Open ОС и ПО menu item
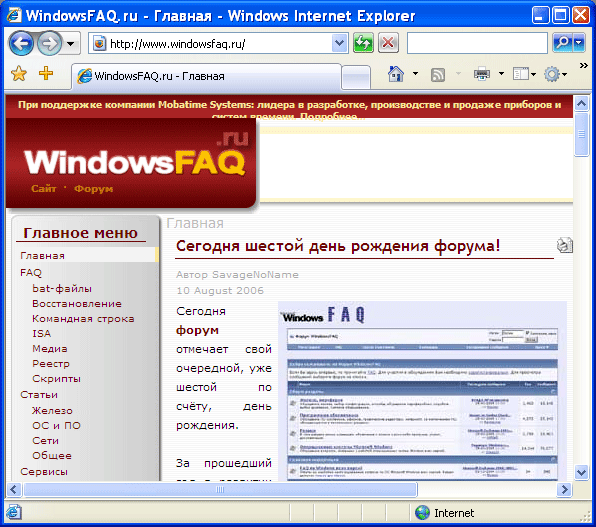 [x=56, y=425]
